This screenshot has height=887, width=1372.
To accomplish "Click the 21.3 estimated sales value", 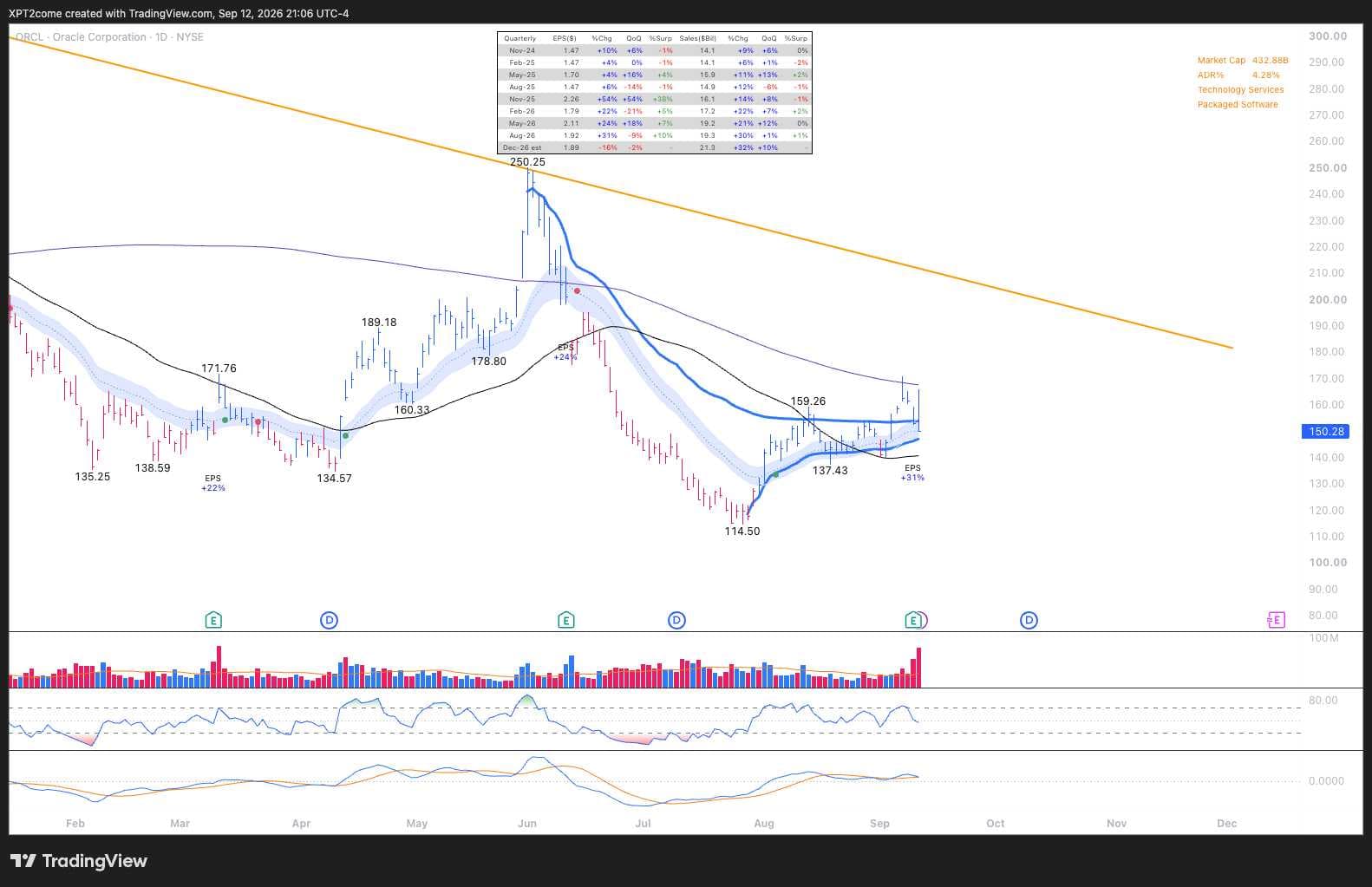I will coord(708,148).
